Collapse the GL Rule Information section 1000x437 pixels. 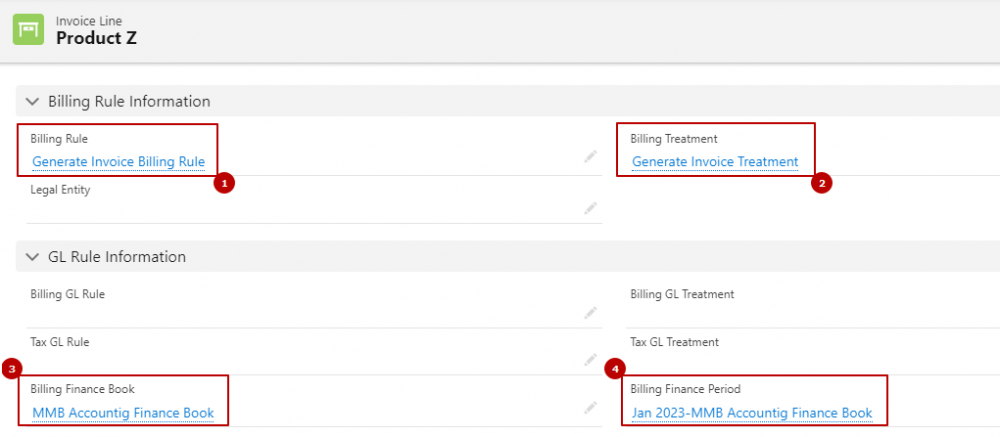pos(32,256)
